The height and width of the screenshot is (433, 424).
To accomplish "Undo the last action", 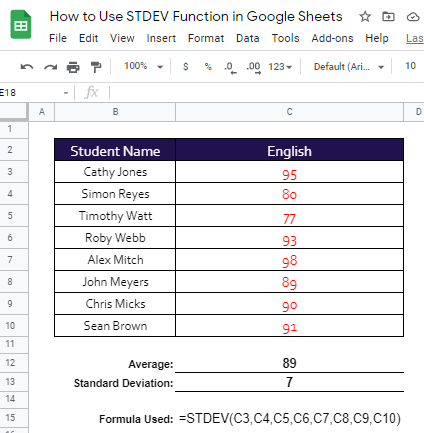I will pyautogui.click(x=27, y=67).
